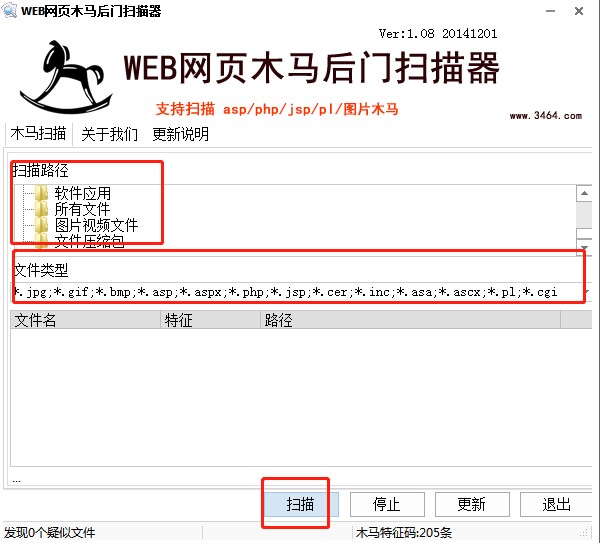
Task: Click the folder tree scroll-down arrow
Action: pyautogui.click(x=584, y=247)
